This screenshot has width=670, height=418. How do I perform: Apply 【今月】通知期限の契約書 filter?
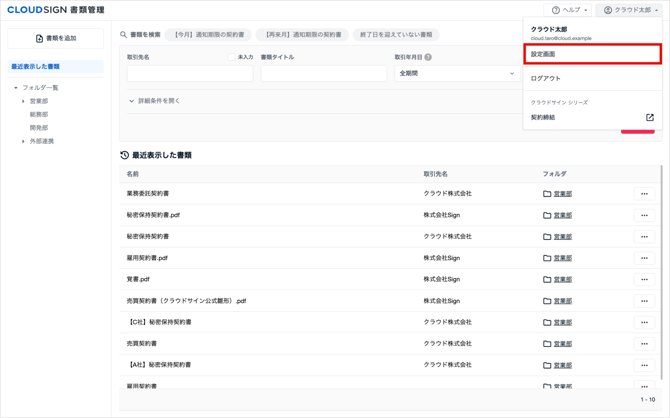209,35
